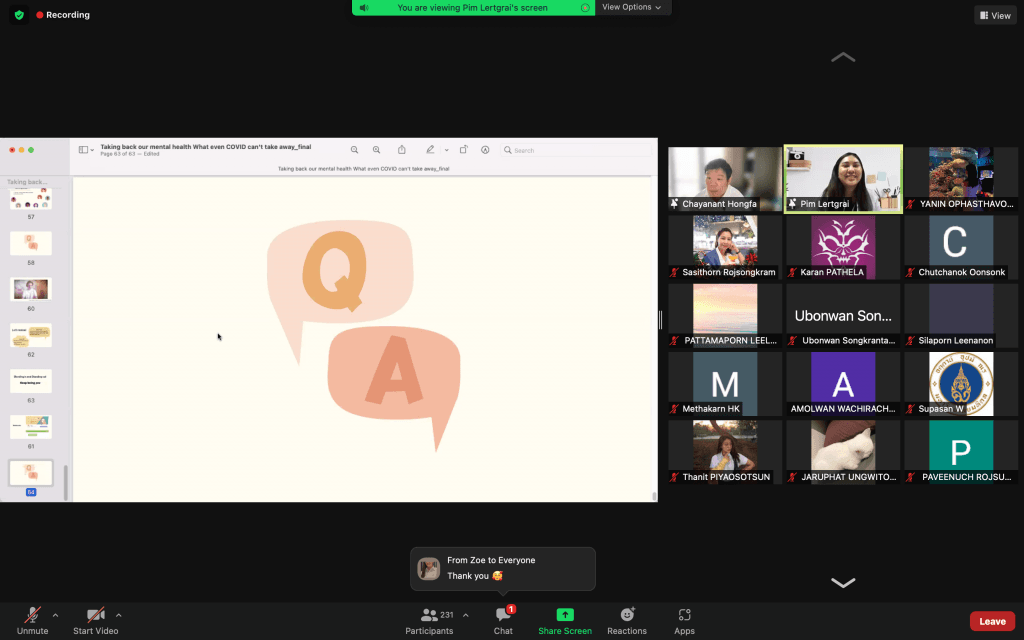
Task: Open the View layout menu
Action: tap(995, 15)
